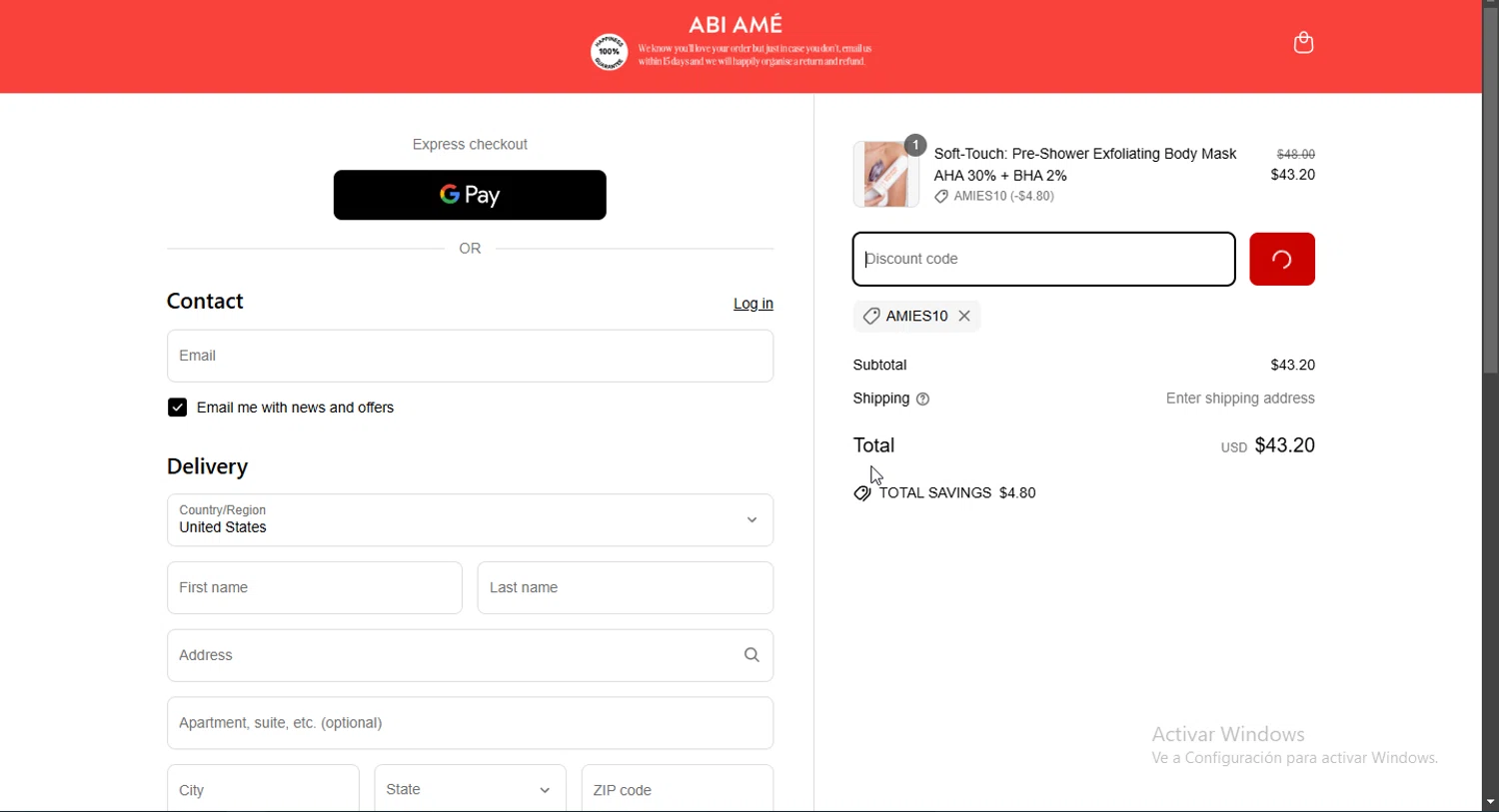Click the Subtotal $43.20 value
This screenshot has width=1499, height=812.
click(1292, 366)
